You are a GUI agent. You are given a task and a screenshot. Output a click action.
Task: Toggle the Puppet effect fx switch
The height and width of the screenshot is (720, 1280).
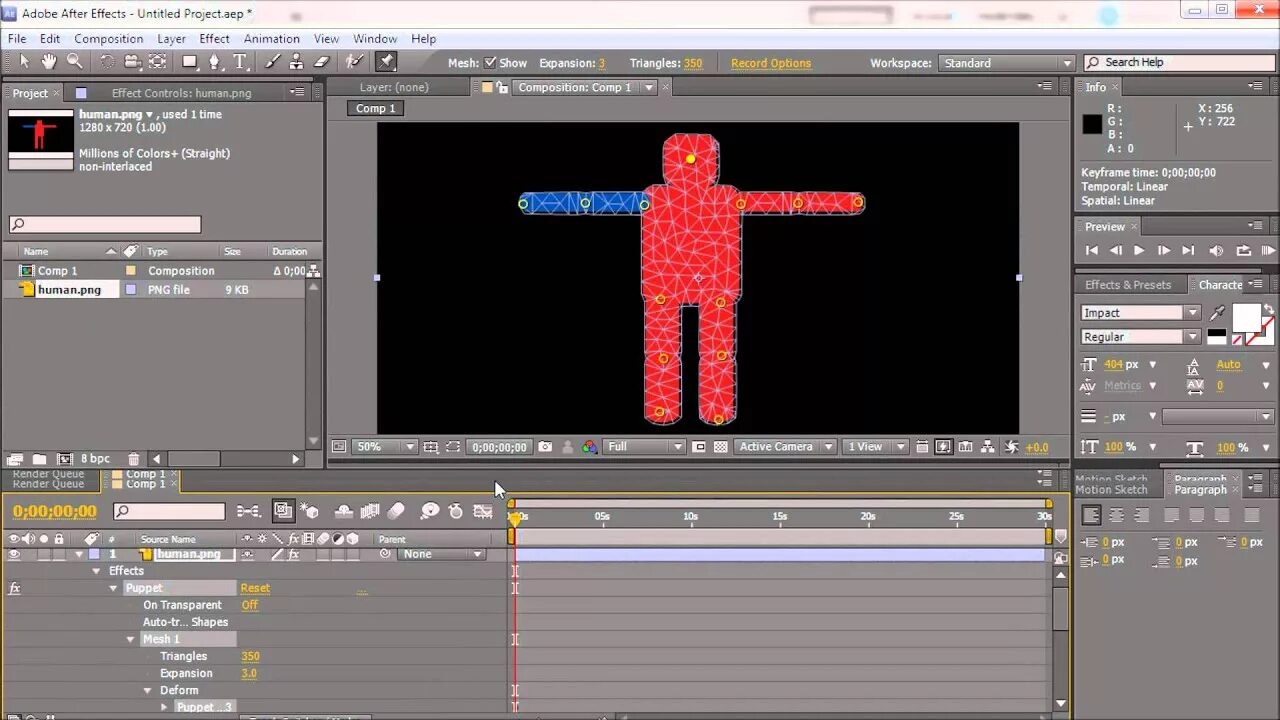[14, 588]
